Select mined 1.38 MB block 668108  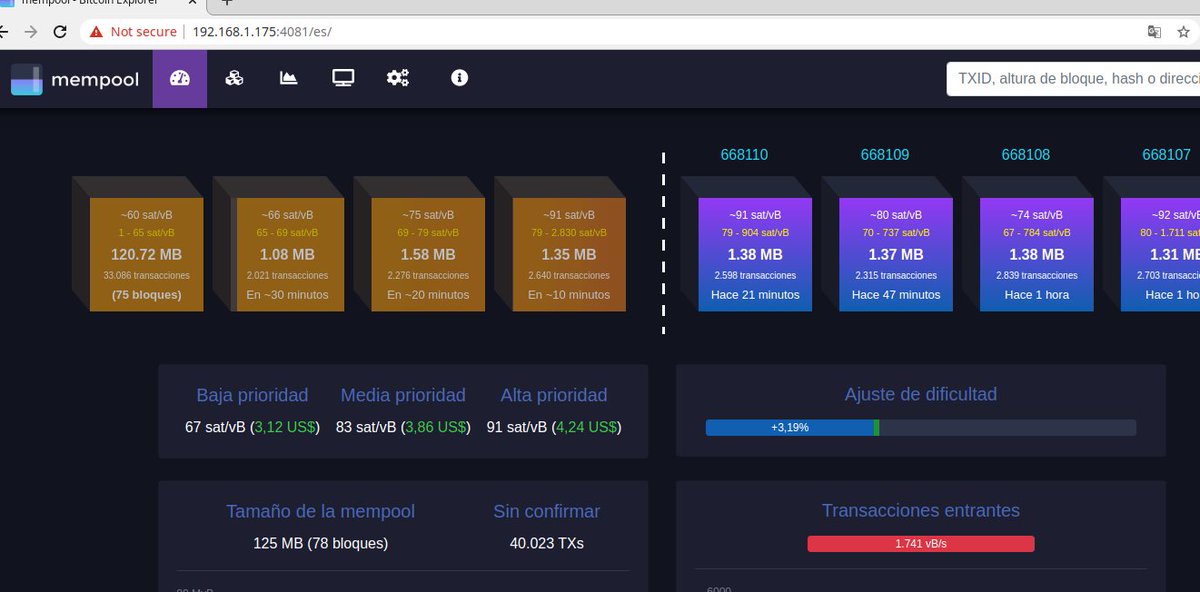click(1037, 254)
